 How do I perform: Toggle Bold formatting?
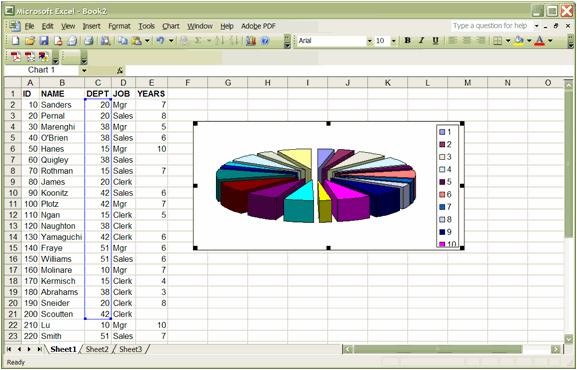pyautogui.click(x=407, y=41)
